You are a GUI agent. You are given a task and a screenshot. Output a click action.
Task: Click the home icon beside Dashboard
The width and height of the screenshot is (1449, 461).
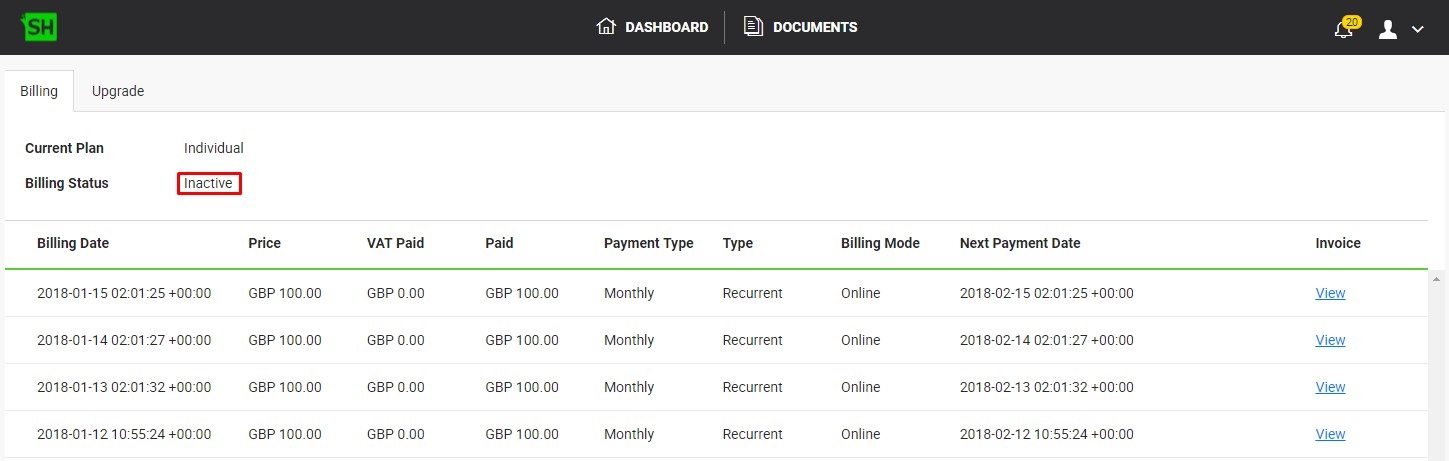606,27
